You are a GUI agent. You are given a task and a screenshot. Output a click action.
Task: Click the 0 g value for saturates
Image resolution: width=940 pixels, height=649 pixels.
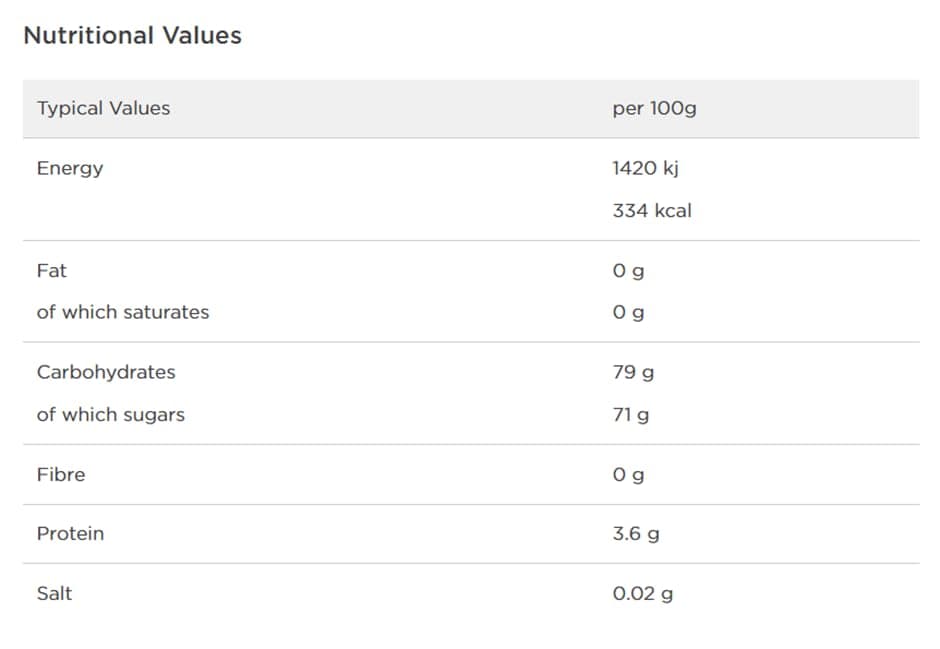(x=628, y=312)
